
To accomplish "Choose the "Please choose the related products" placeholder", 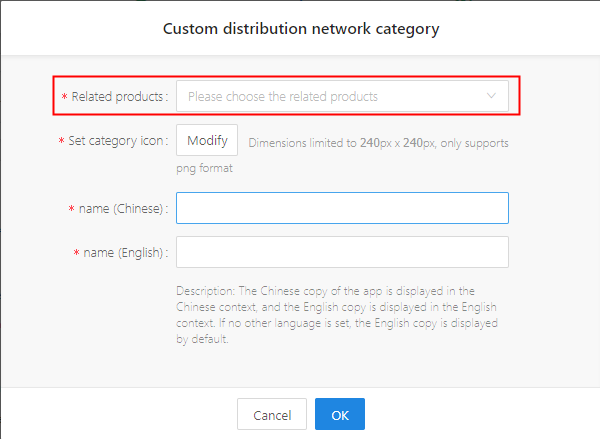I will [x=283, y=96].
